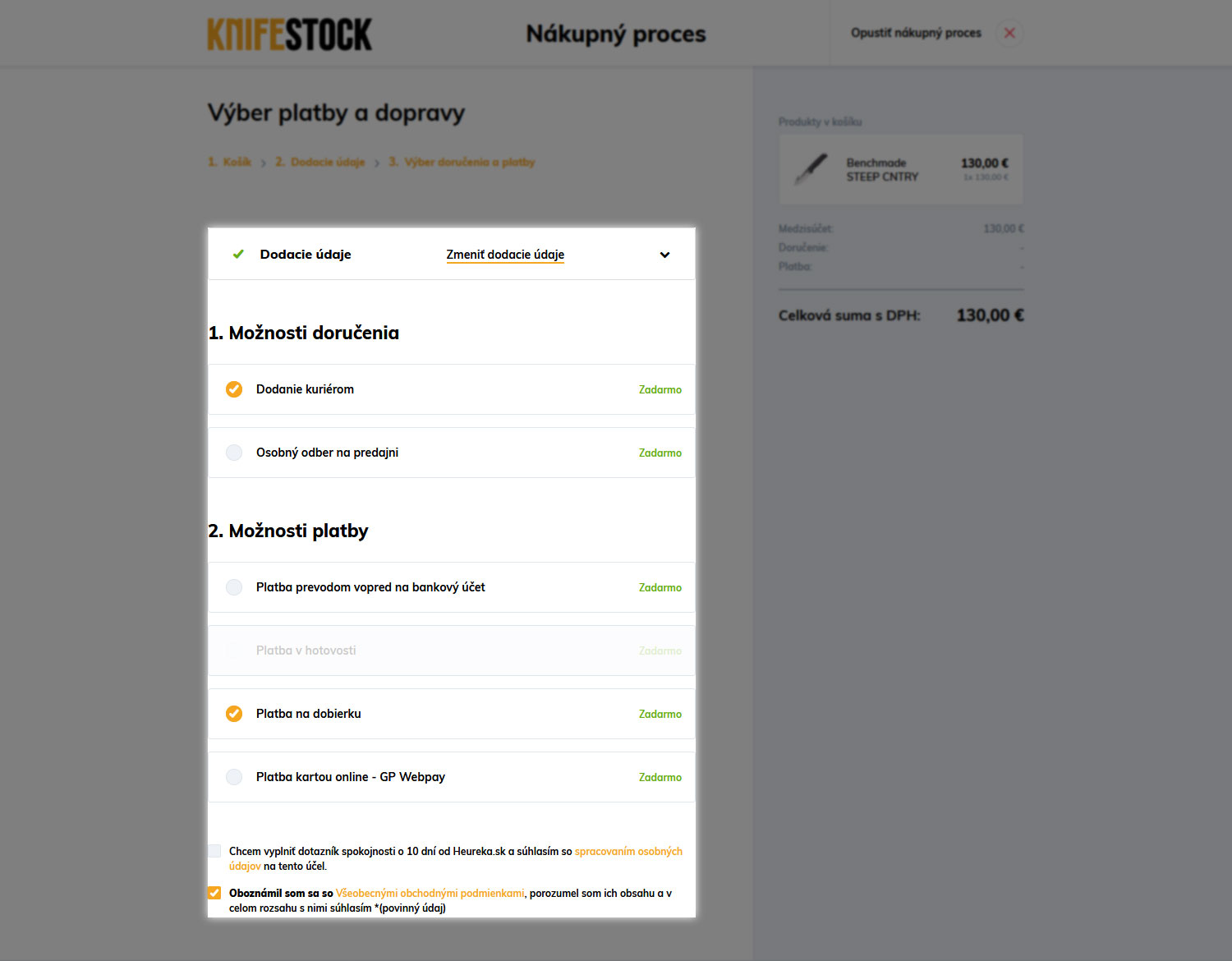Screen dimensions: 1232x961
Task: Choose Platba kartou online GP Webpay
Action: [234, 777]
